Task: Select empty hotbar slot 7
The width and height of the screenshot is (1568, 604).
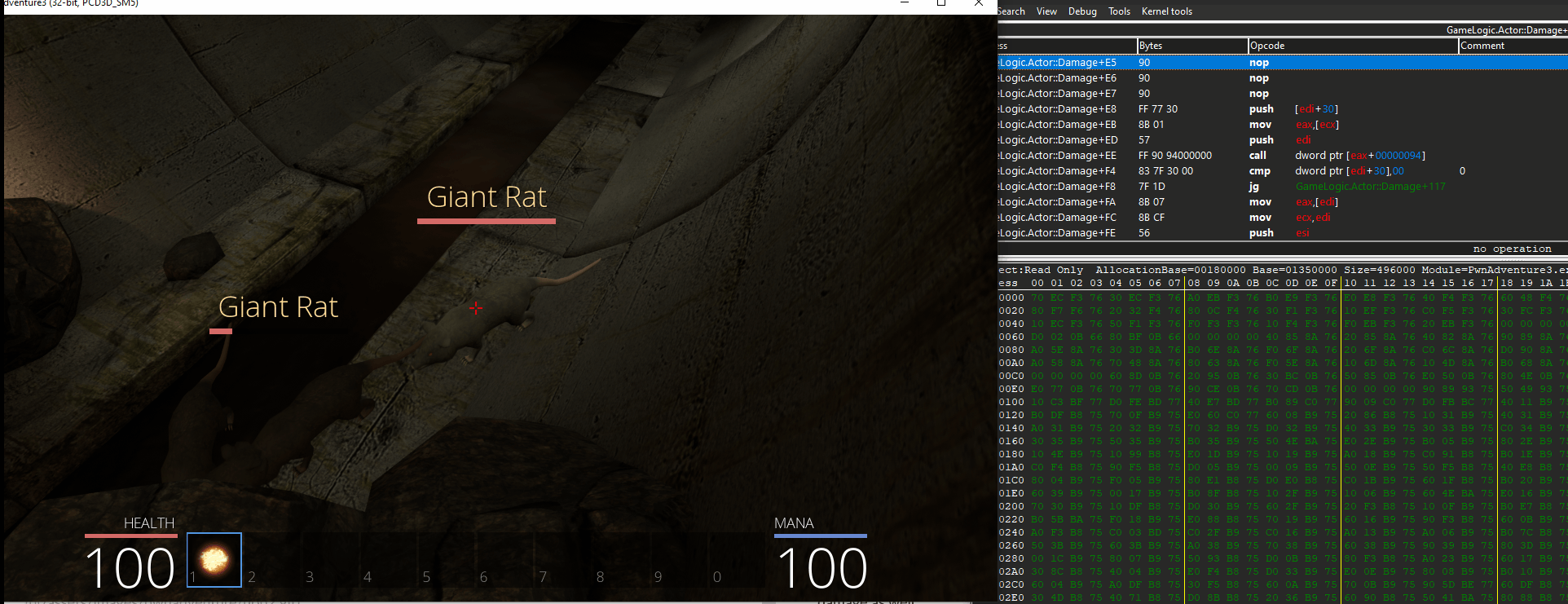Action: (x=563, y=560)
